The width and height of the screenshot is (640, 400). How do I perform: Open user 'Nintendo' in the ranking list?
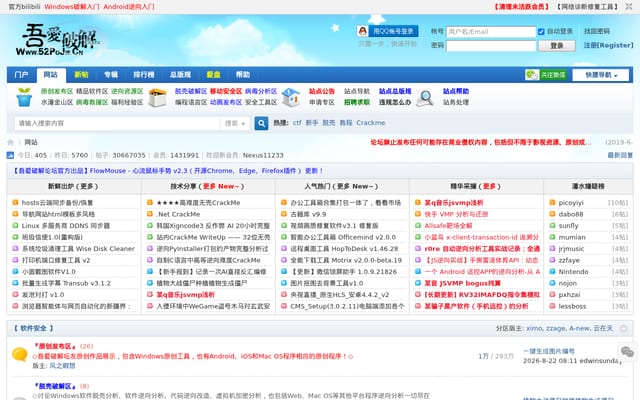click(x=573, y=272)
